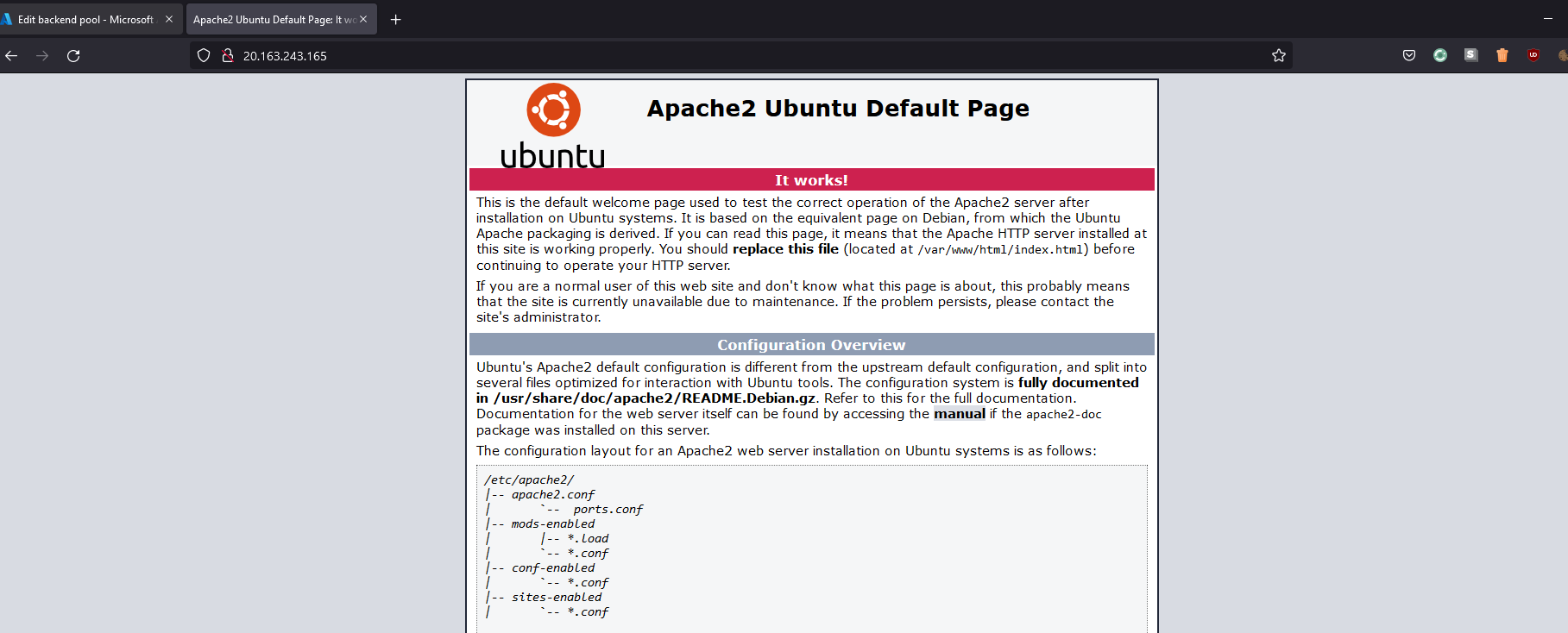This screenshot has width=1568, height=633.
Task: Open the green circular extension icon
Action: coord(1439,56)
